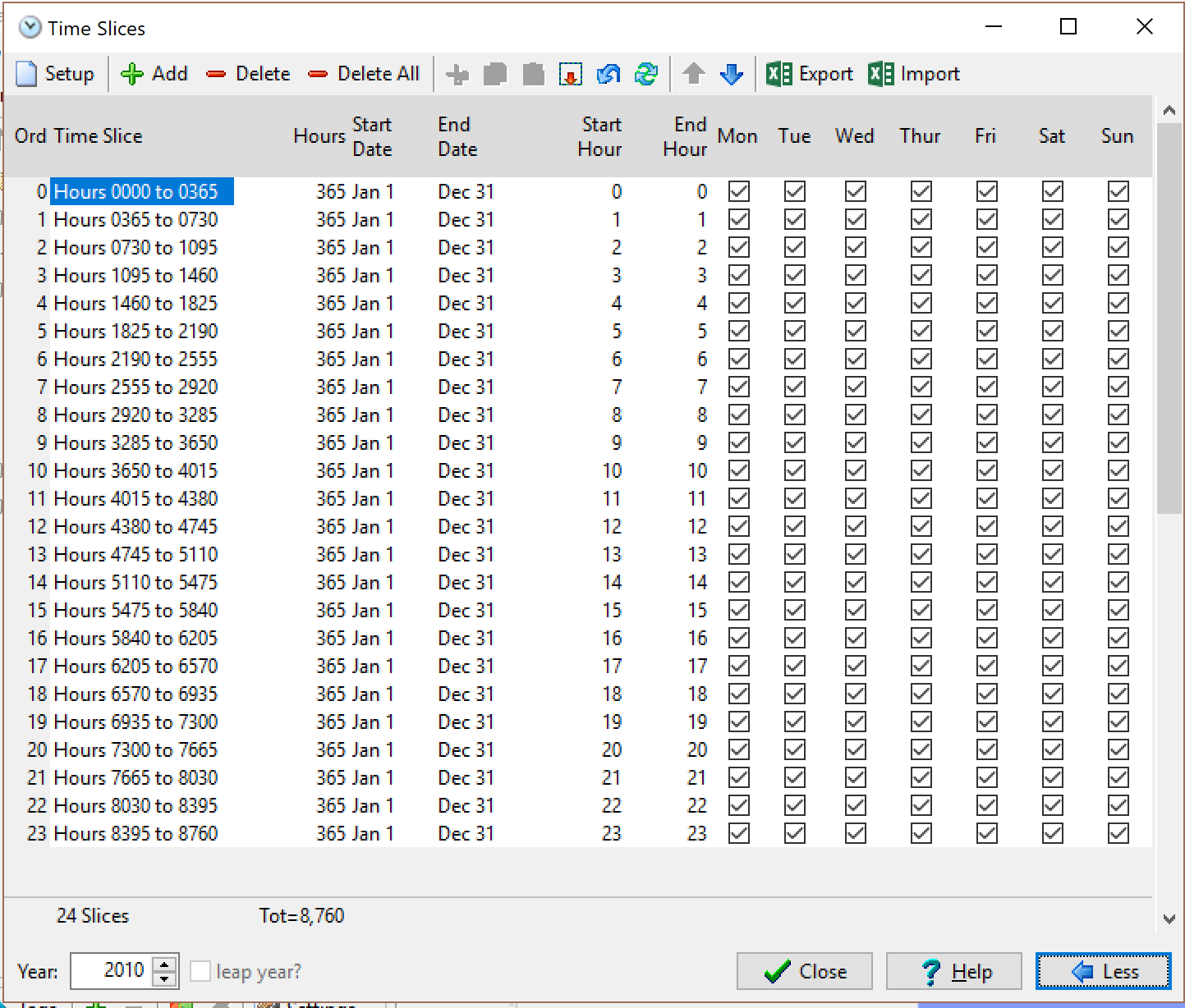
Task: Click the grayed paste icon
Action: coord(534,75)
